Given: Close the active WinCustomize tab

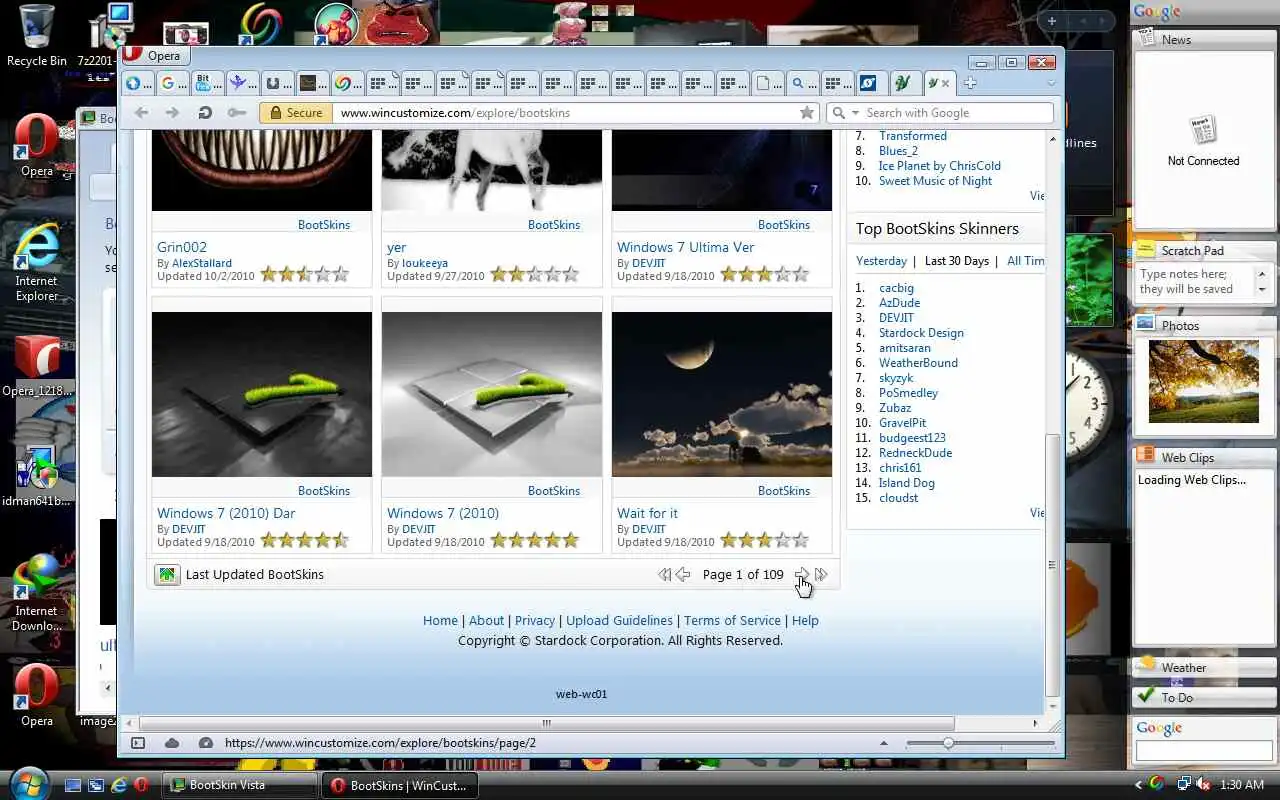Looking at the screenshot, I should point(946,83).
